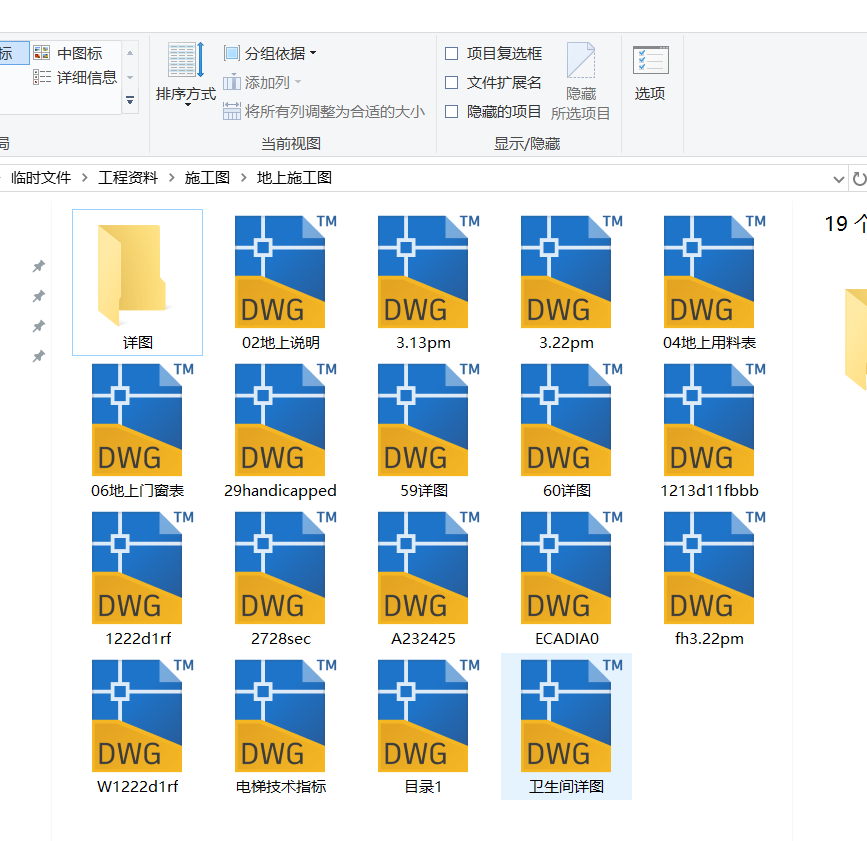Click the 选项 button
Screen dimensions: 867x841
click(x=650, y=70)
